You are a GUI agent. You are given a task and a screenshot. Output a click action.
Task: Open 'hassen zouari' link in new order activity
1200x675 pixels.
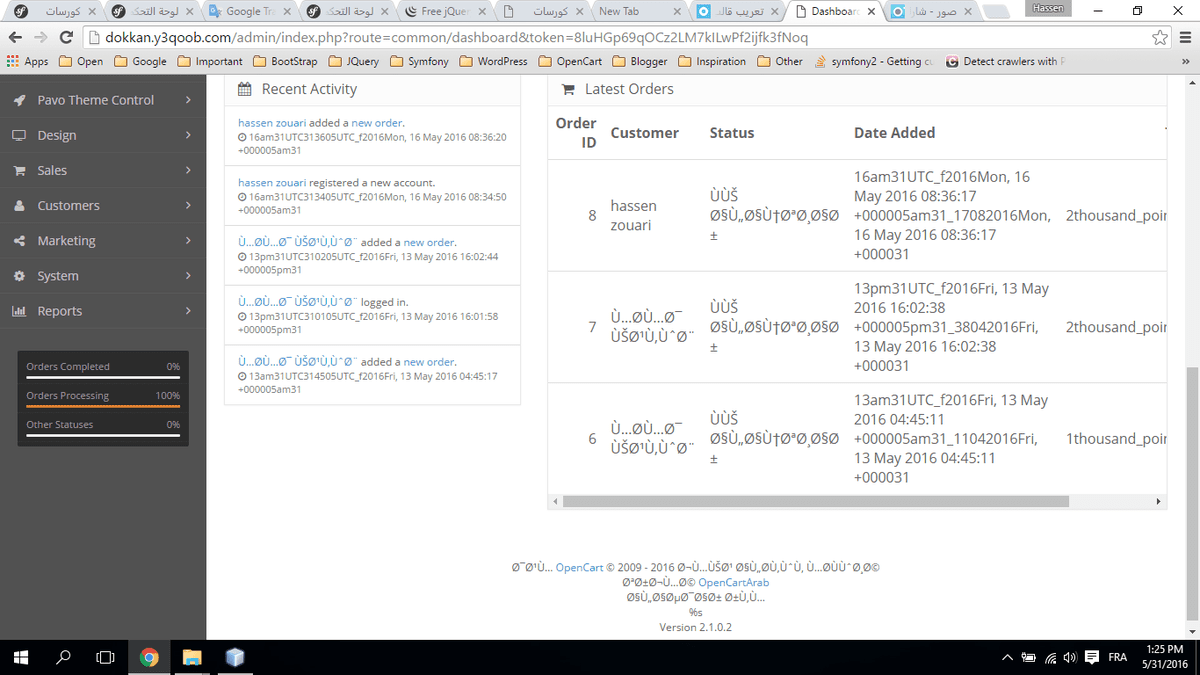[x=272, y=123]
